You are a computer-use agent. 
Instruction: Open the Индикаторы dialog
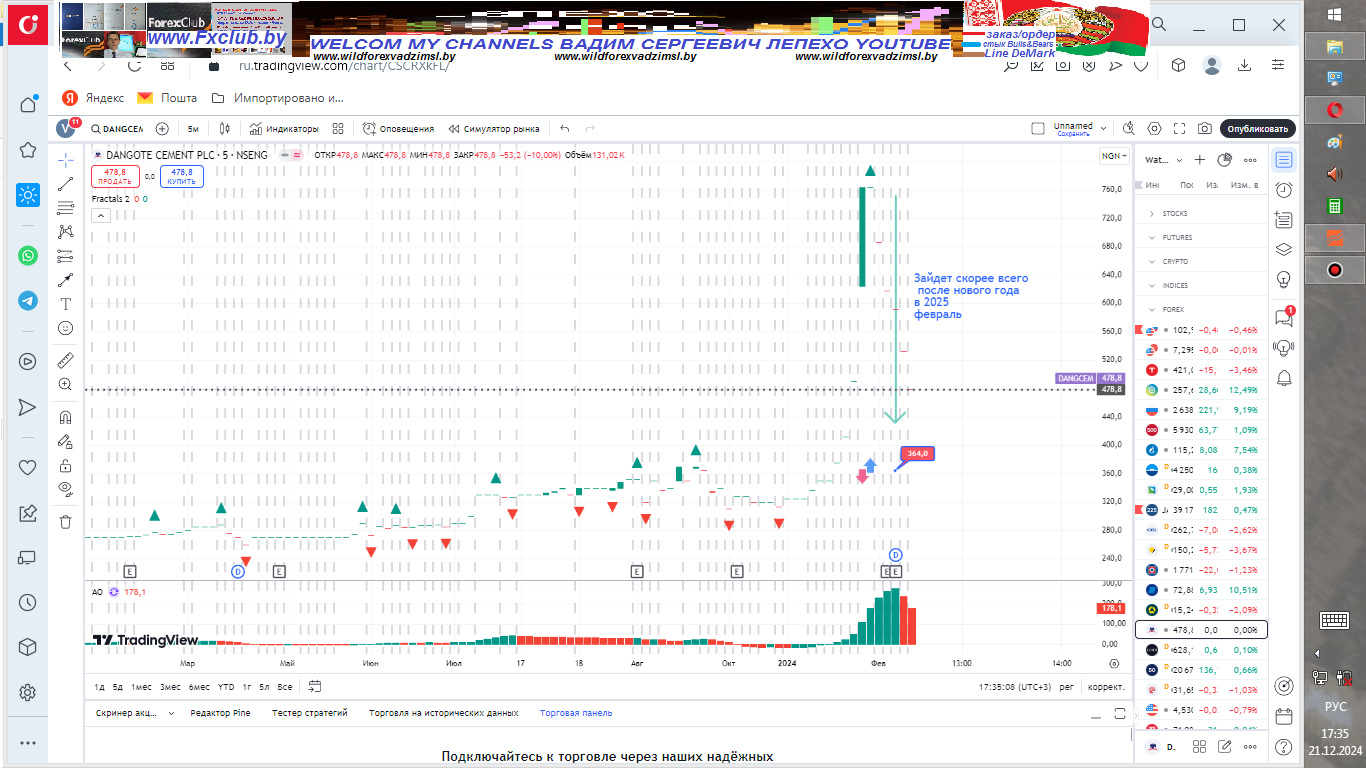pos(284,129)
